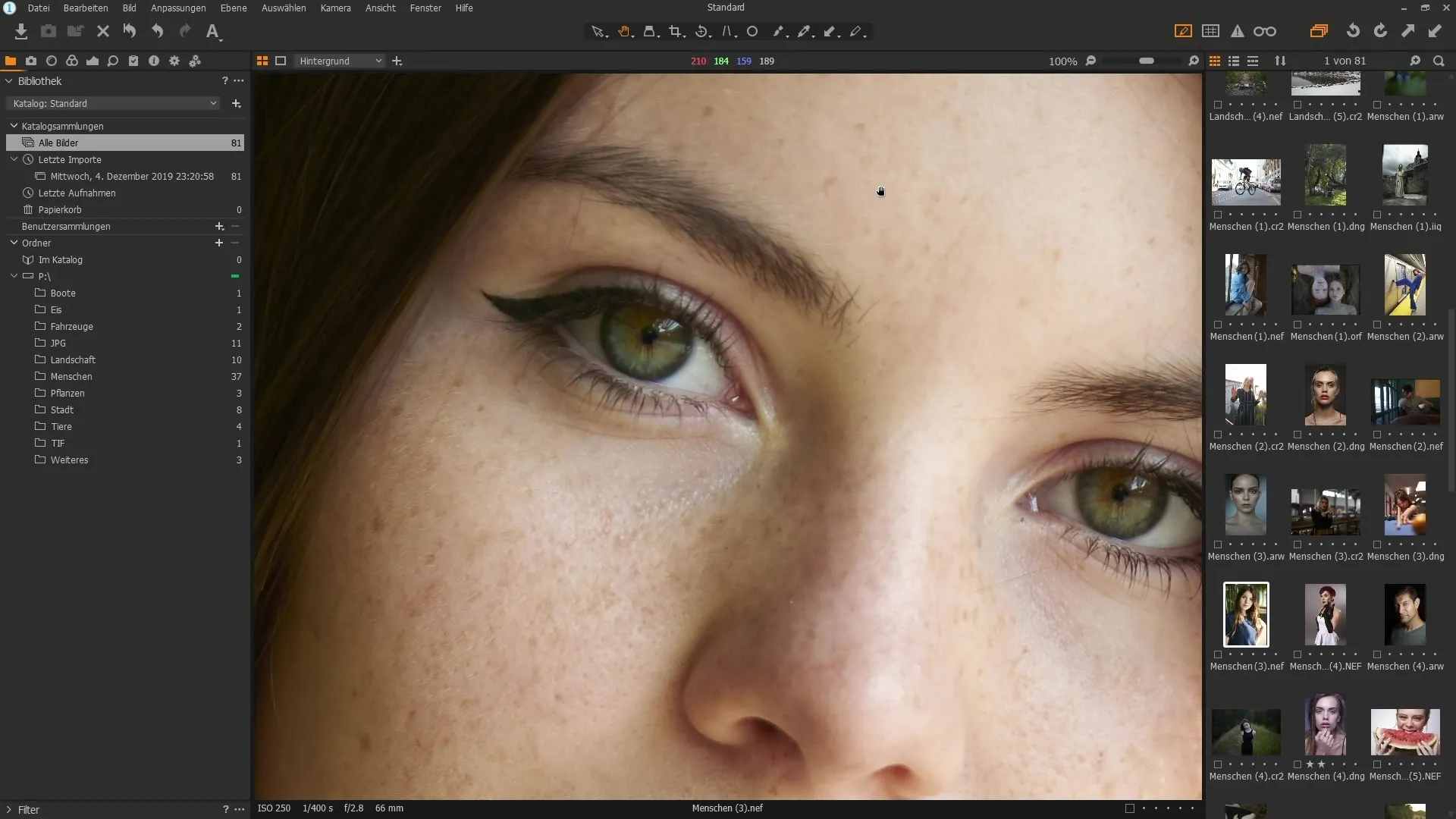
Task: Expand the Filter panel
Action: point(9,810)
